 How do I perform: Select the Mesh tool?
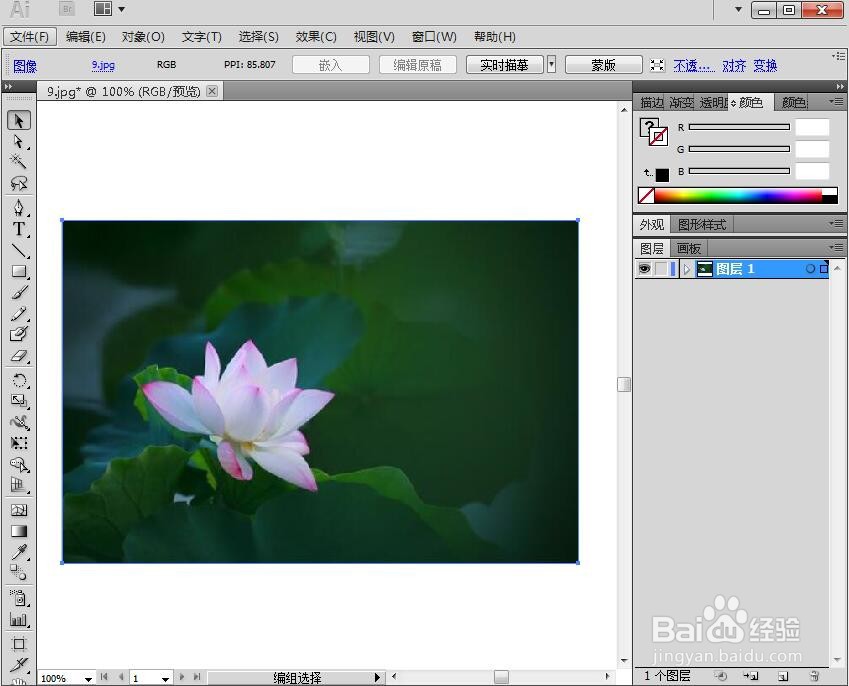coord(19,510)
